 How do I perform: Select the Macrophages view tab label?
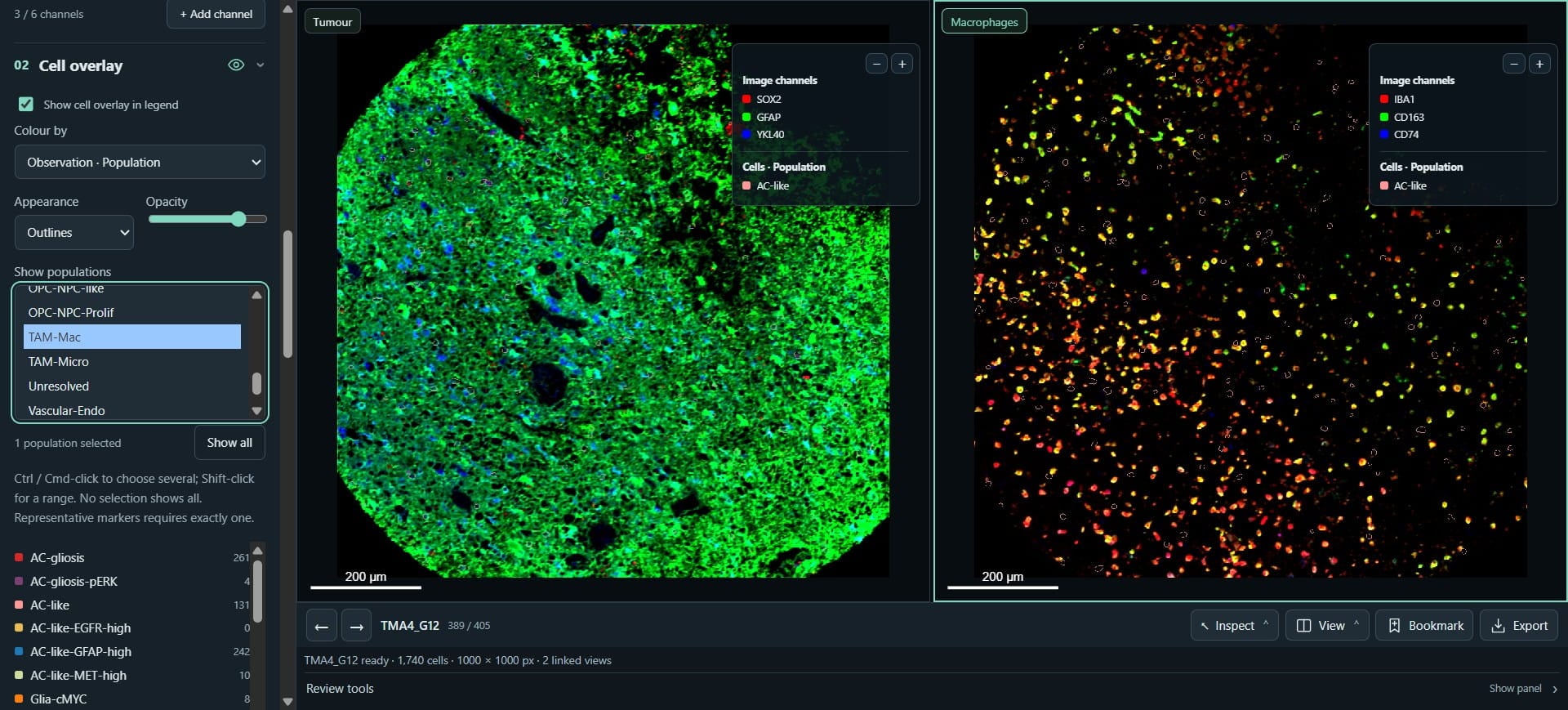tap(984, 22)
